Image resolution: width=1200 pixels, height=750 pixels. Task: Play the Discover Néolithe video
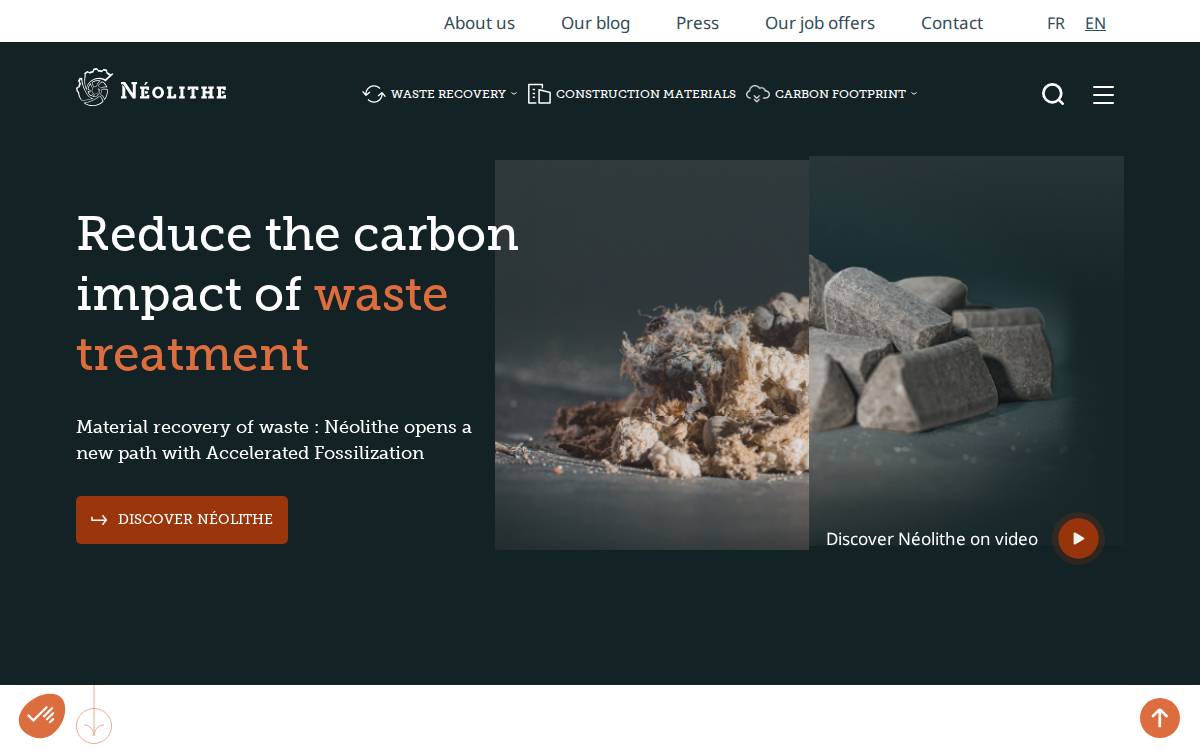[x=1078, y=538]
